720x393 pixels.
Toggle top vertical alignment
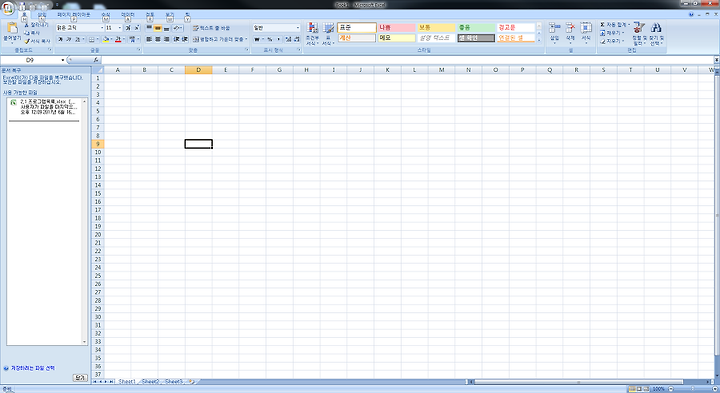[149, 28]
